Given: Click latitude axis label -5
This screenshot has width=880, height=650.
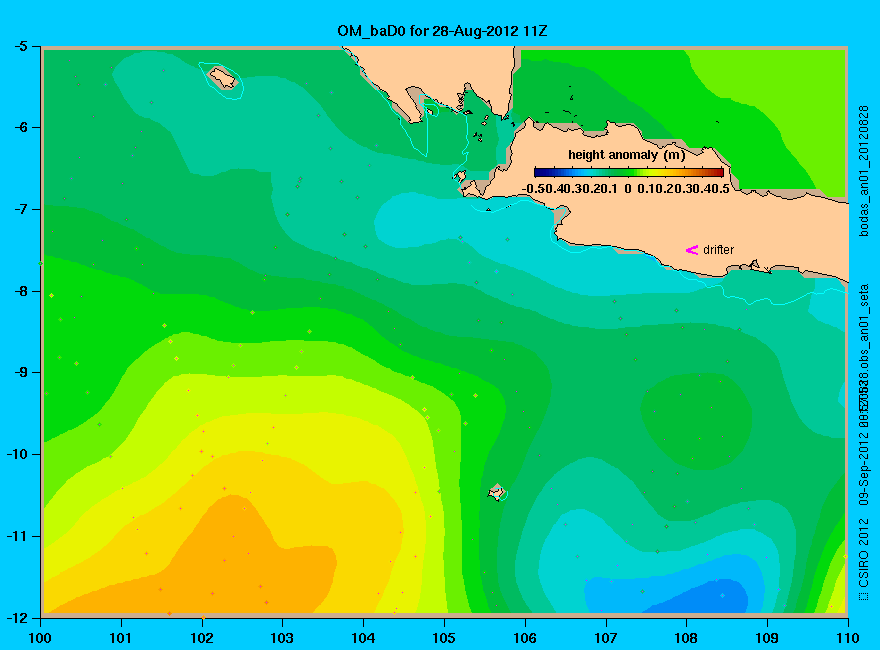Looking at the screenshot, I should click(x=20, y=47).
